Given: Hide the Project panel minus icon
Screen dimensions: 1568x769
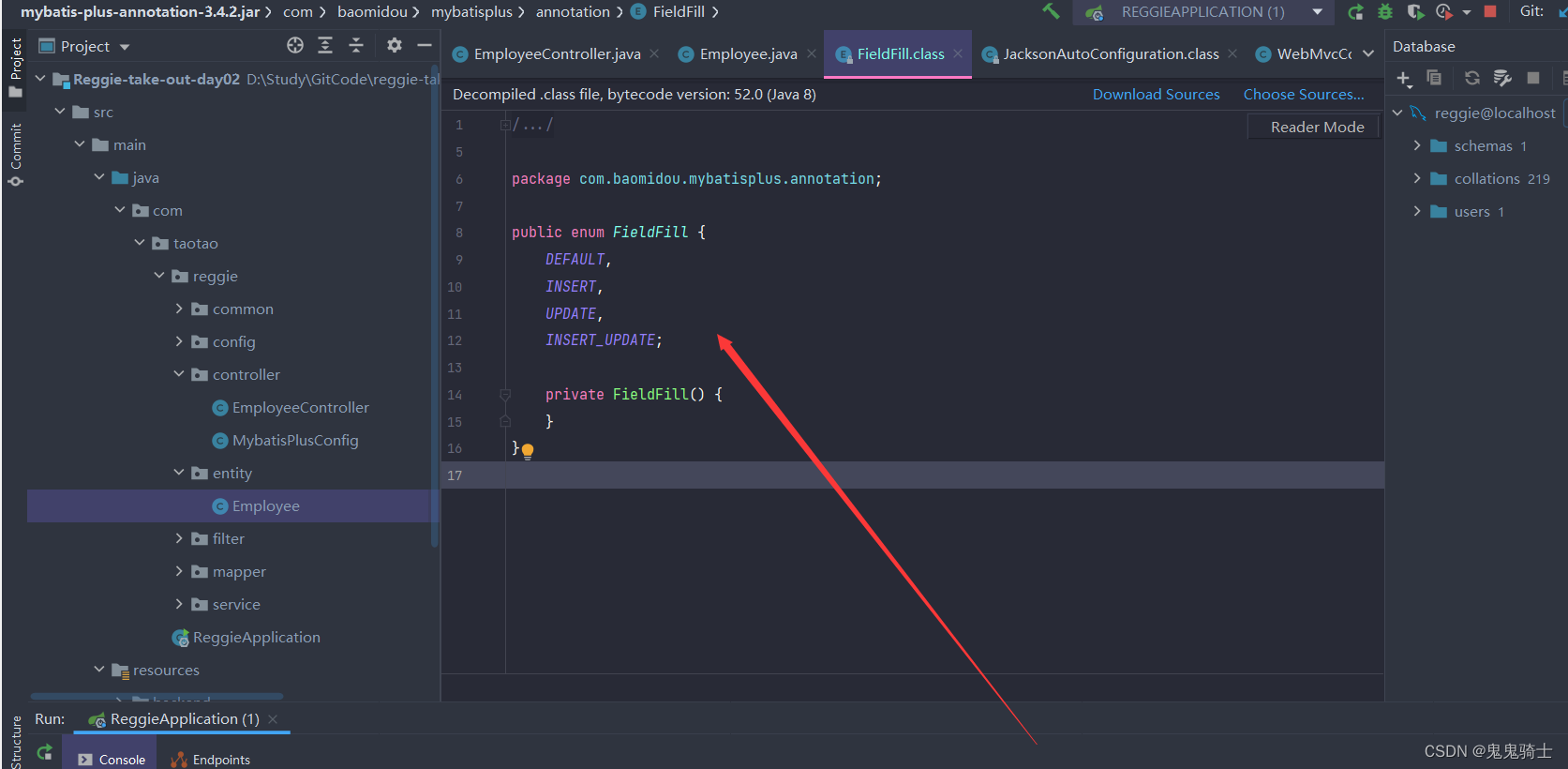Looking at the screenshot, I should [x=425, y=45].
